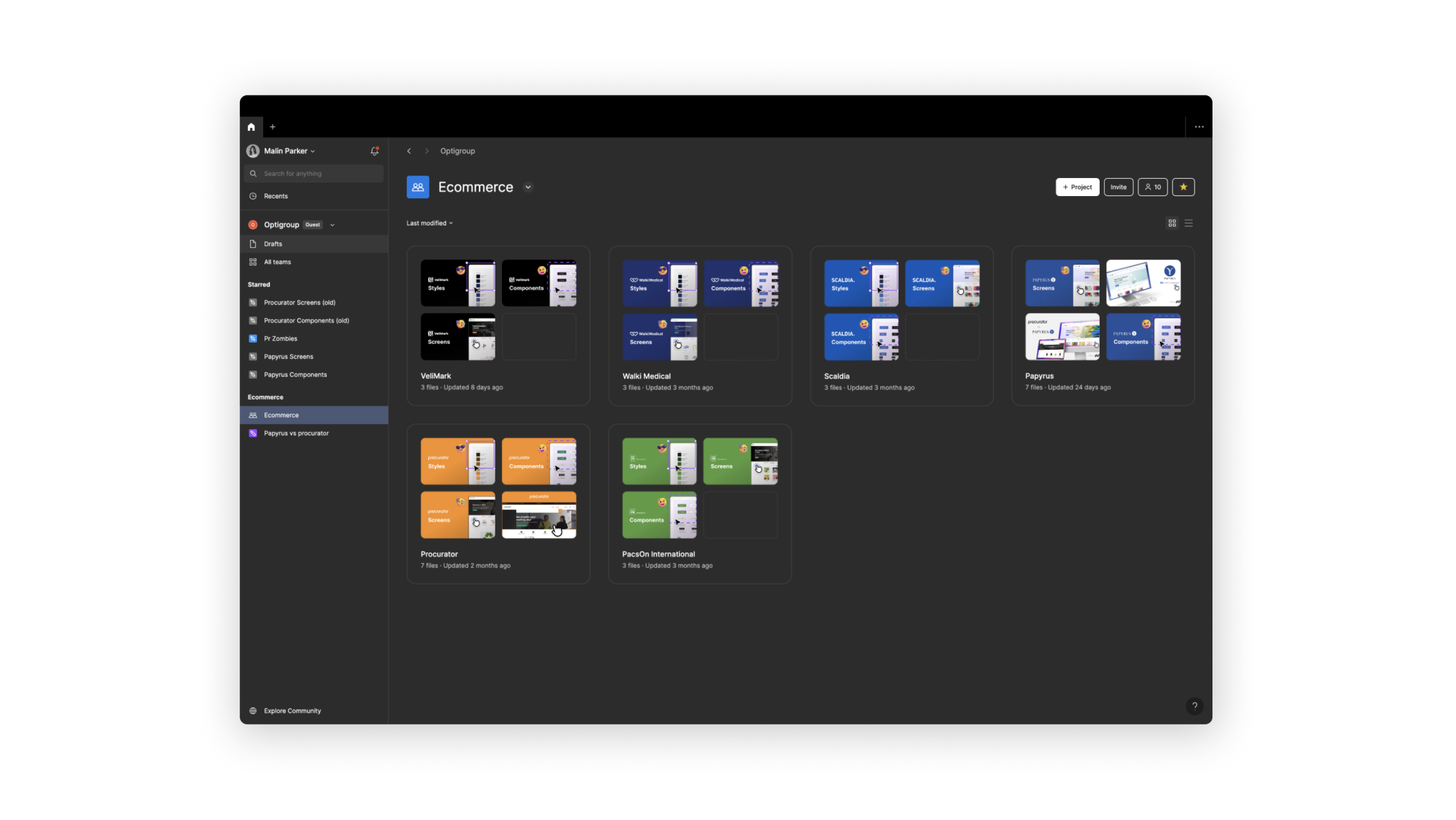The image size is (1456, 820).
Task: Select Papyrus vs procurator in sidebar
Action: 296,433
